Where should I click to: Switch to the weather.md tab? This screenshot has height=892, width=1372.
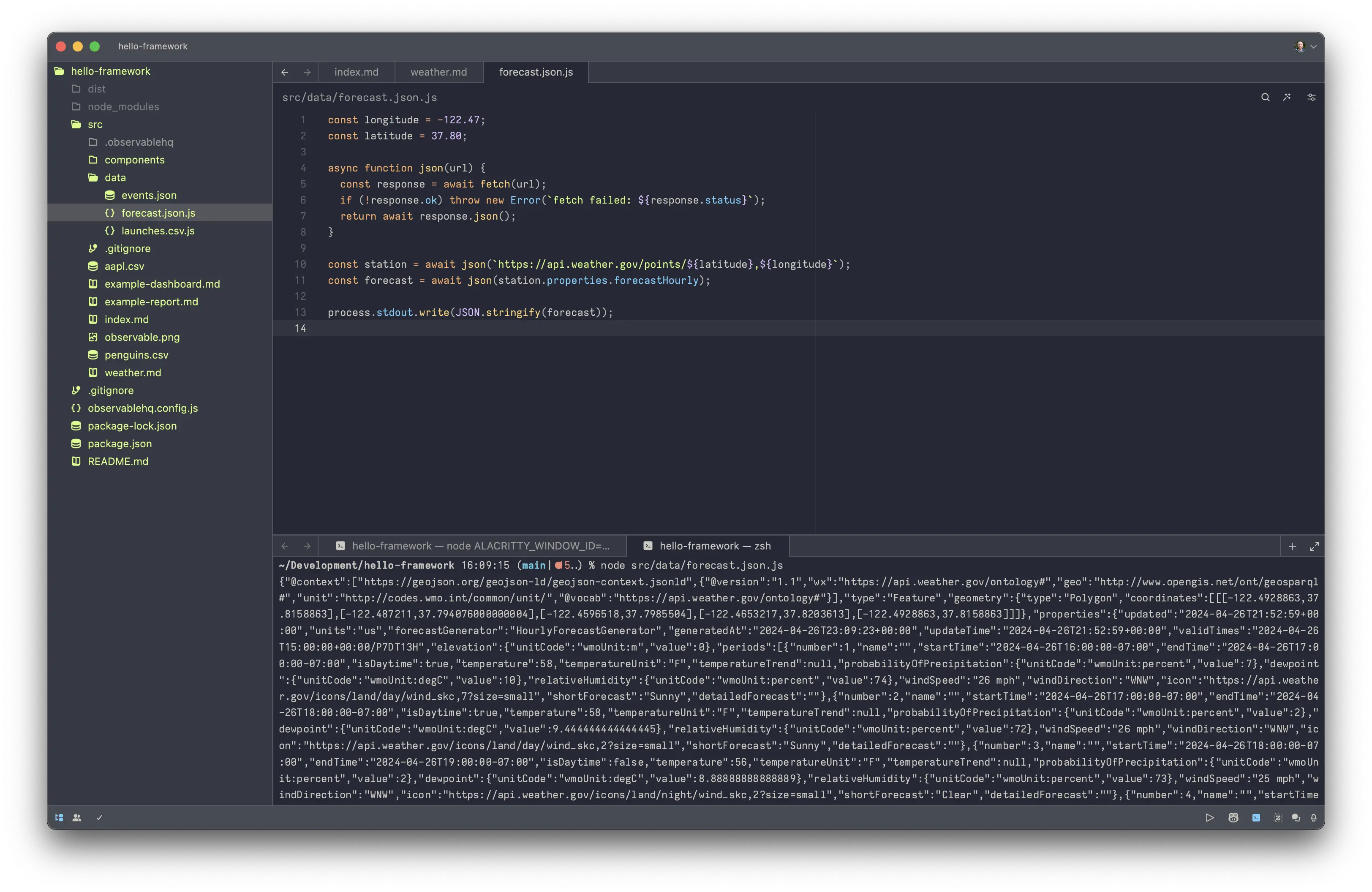pos(439,72)
